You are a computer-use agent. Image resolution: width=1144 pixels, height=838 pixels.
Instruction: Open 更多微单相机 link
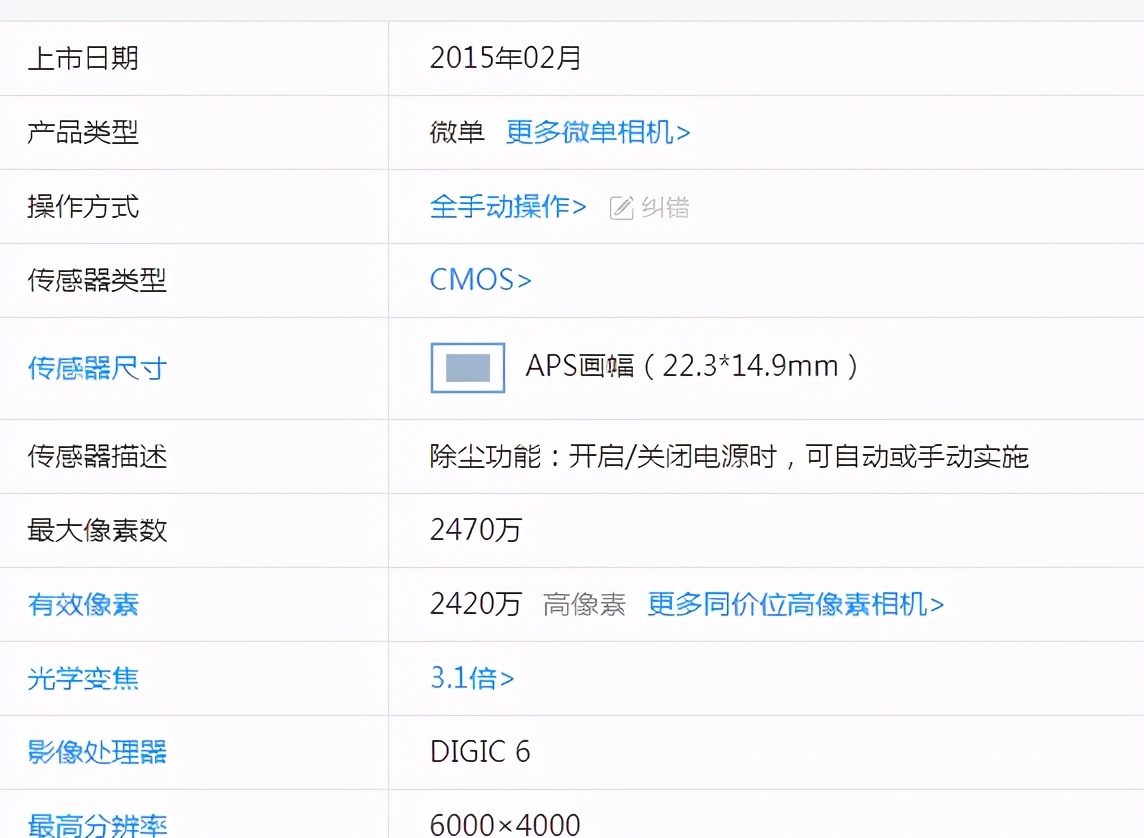click(x=597, y=132)
